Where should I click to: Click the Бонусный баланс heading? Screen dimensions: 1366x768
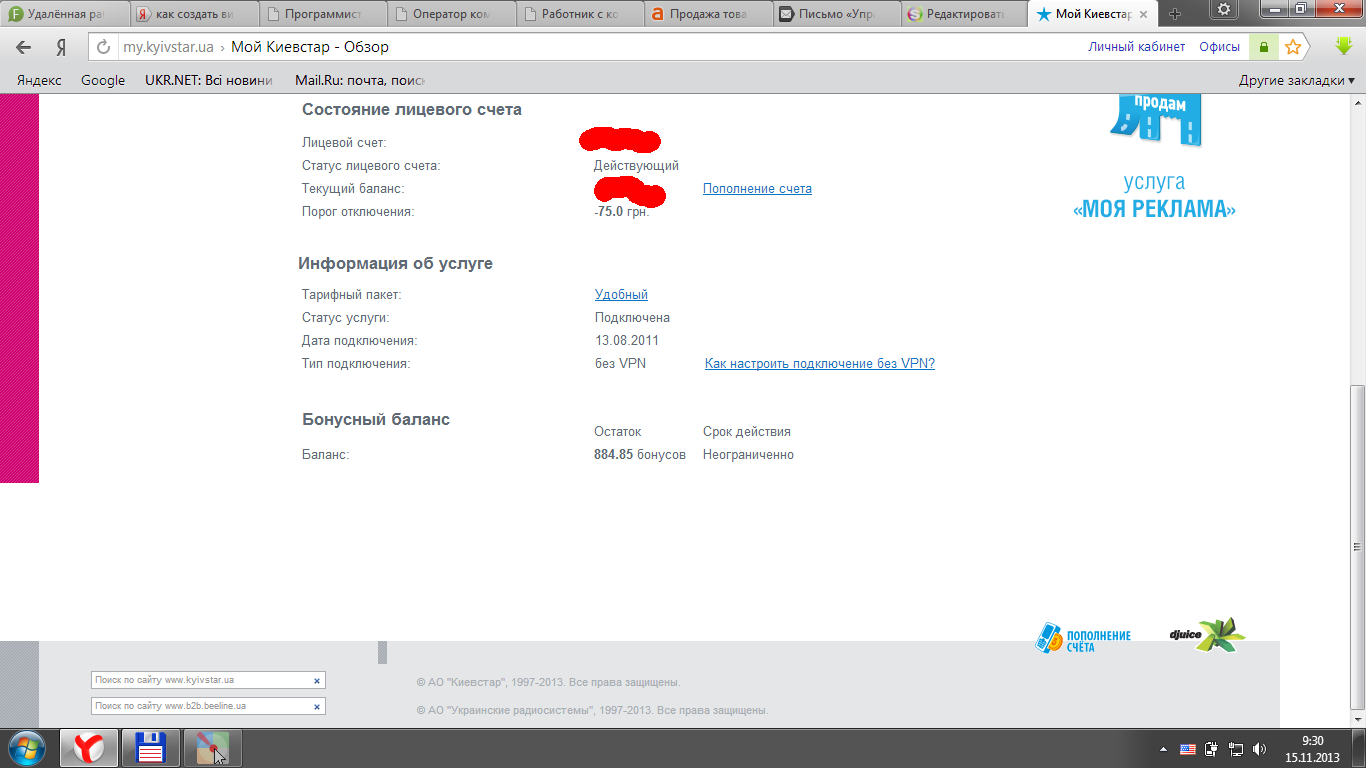pyautogui.click(x=376, y=419)
